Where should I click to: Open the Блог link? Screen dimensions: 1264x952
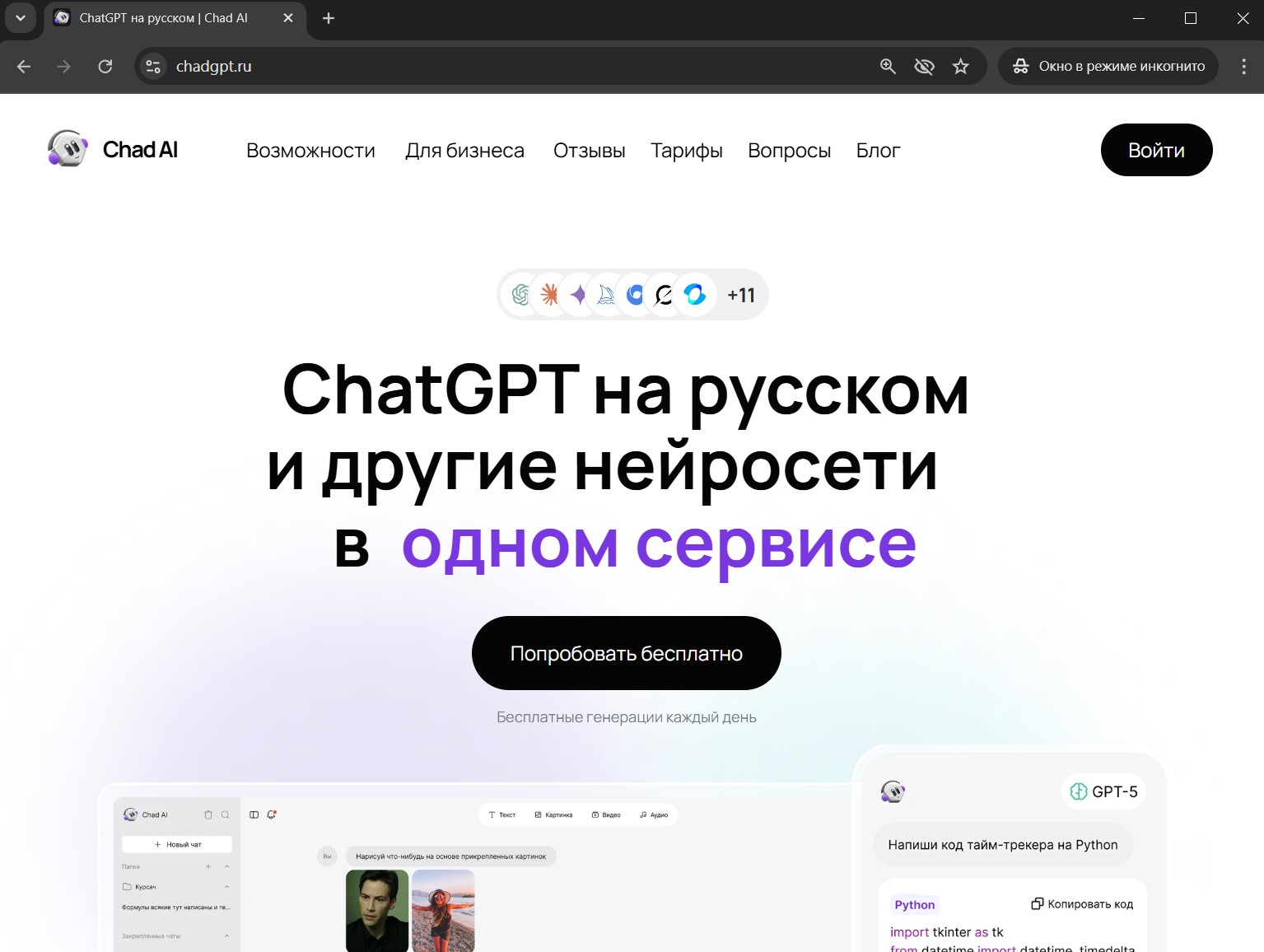click(878, 151)
